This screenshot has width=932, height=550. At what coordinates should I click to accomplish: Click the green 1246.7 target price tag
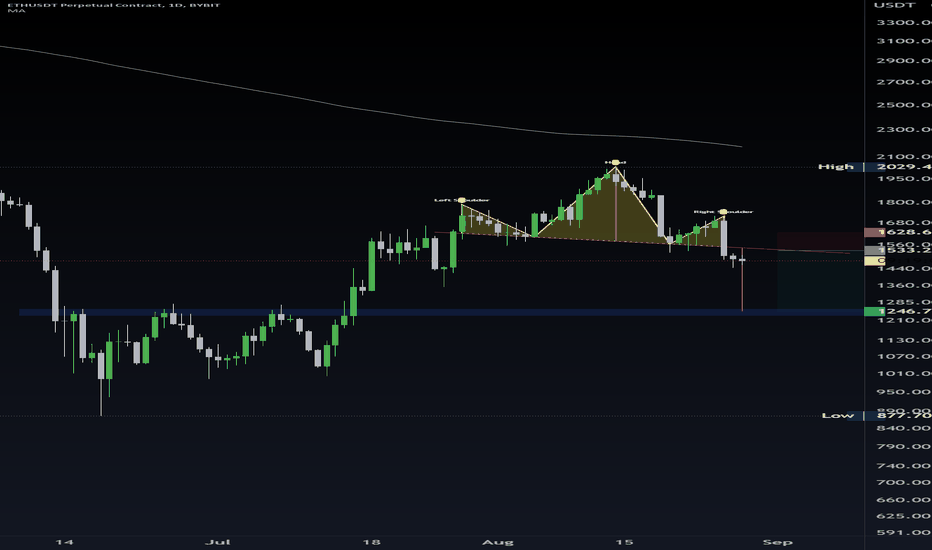click(898, 311)
